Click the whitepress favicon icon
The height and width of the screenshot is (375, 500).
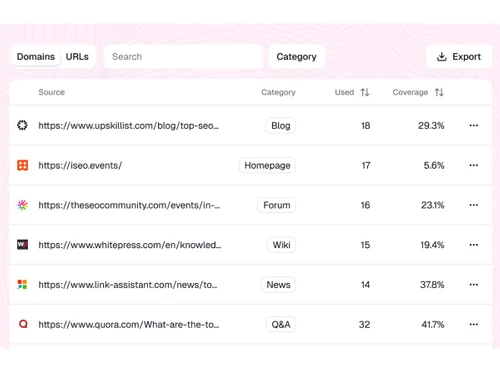22,245
